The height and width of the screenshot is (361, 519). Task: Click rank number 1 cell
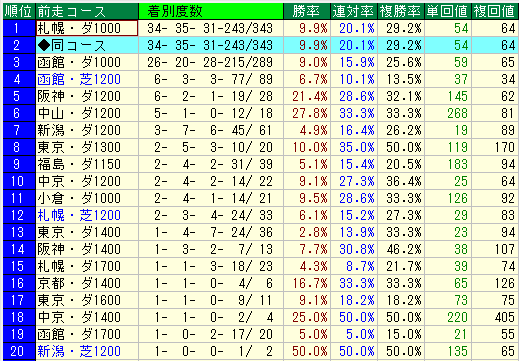coord(19,28)
